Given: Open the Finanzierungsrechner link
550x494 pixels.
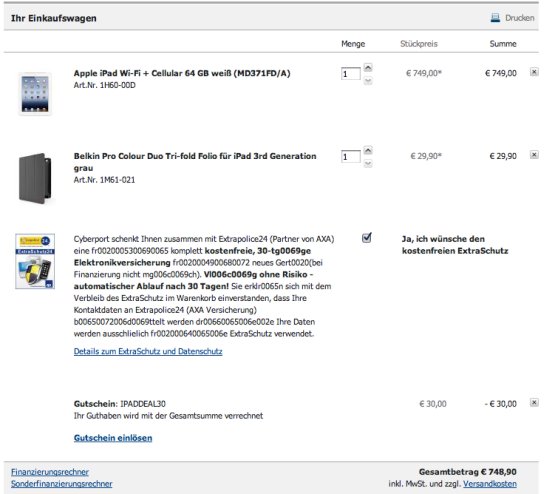Looking at the screenshot, I should pyautogui.click(x=50, y=472).
